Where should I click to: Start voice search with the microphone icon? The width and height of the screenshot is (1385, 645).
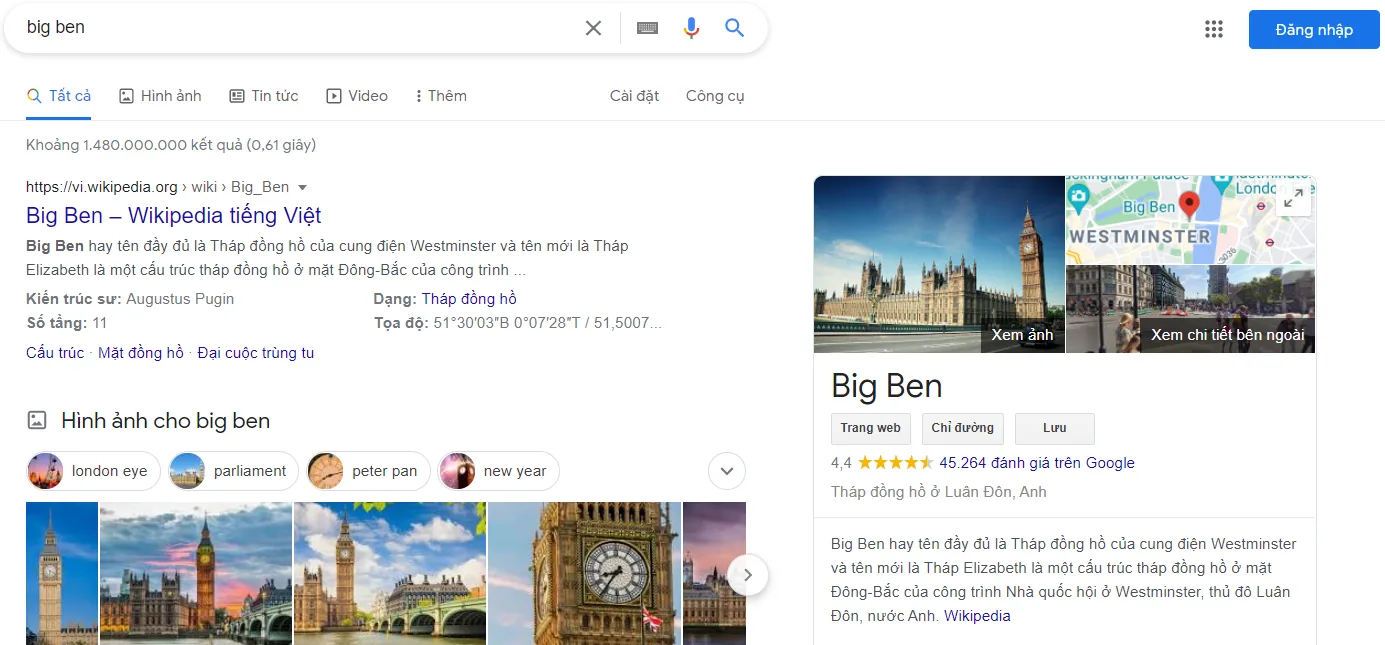[691, 28]
